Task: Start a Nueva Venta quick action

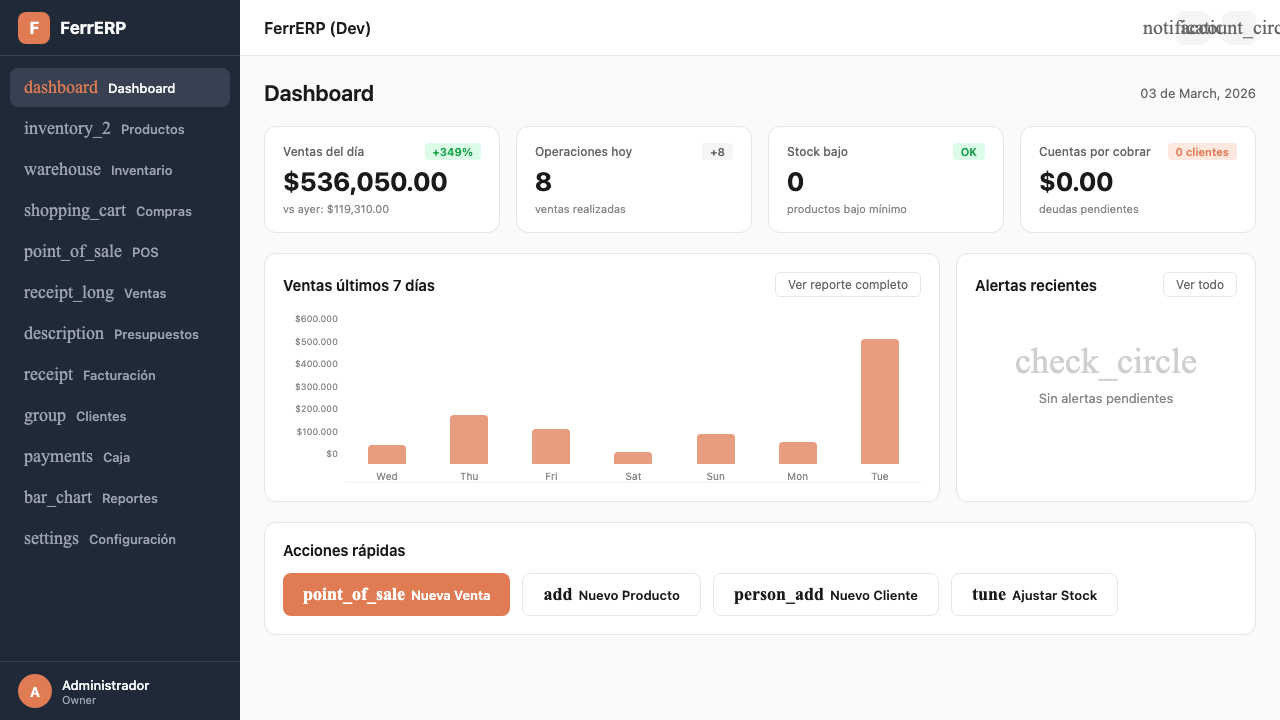Action: click(396, 594)
